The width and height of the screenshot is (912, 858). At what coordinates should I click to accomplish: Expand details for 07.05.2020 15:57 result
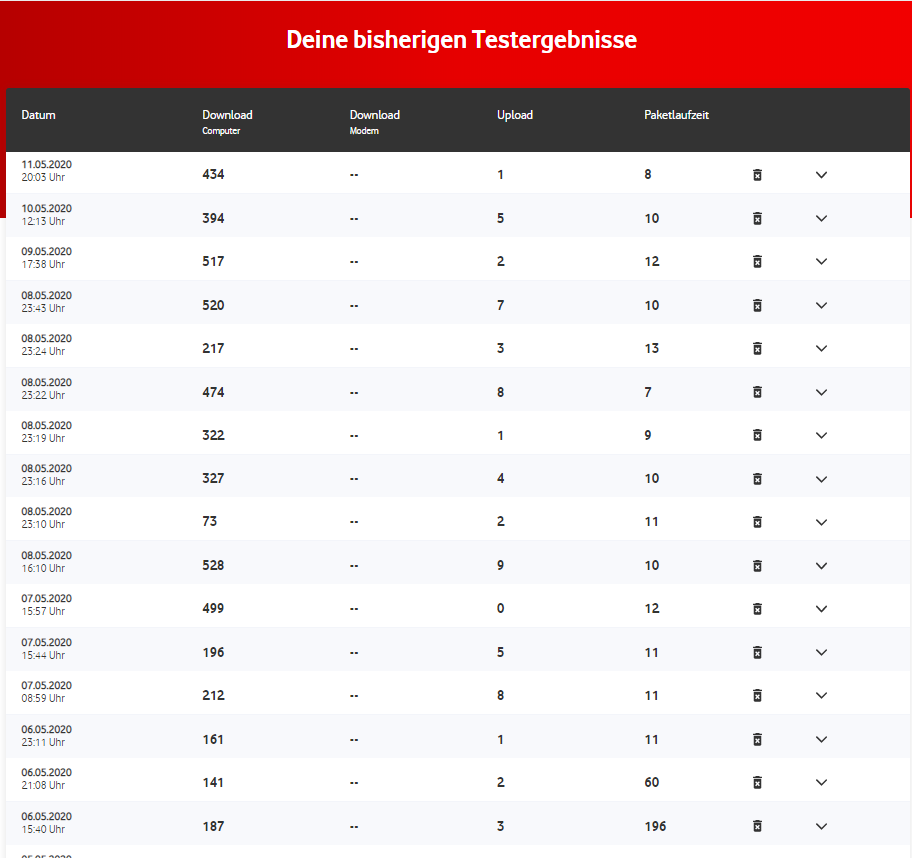click(x=821, y=609)
